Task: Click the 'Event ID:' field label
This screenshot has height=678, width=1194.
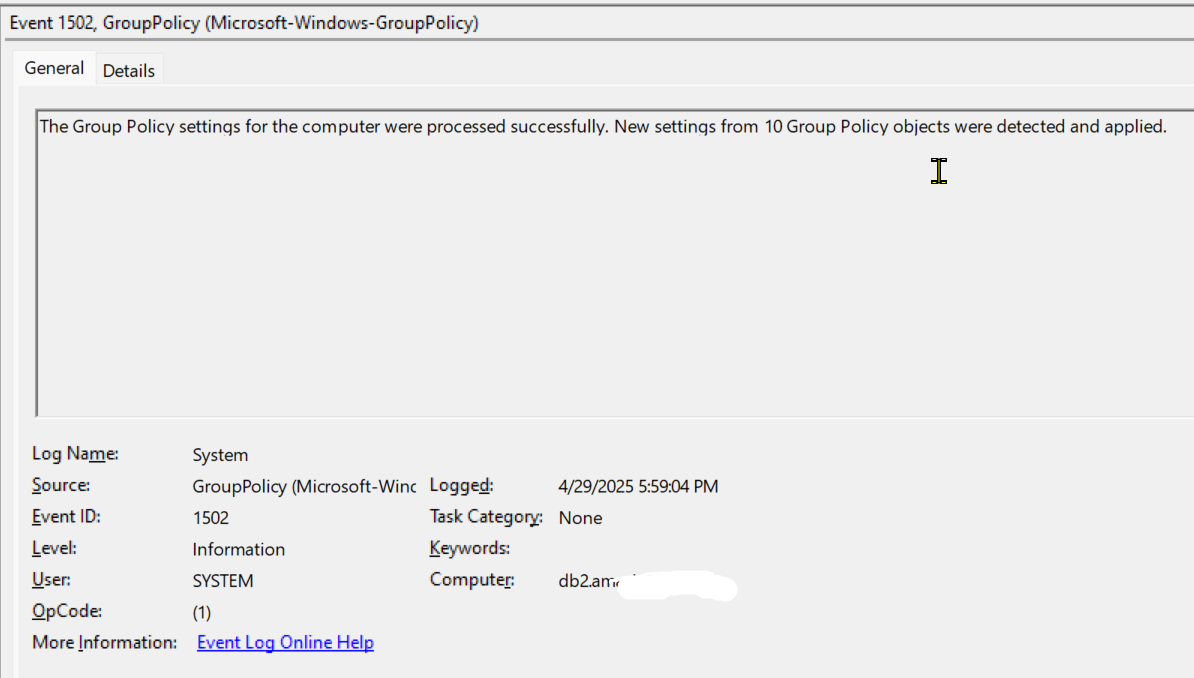Action: (66, 516)
